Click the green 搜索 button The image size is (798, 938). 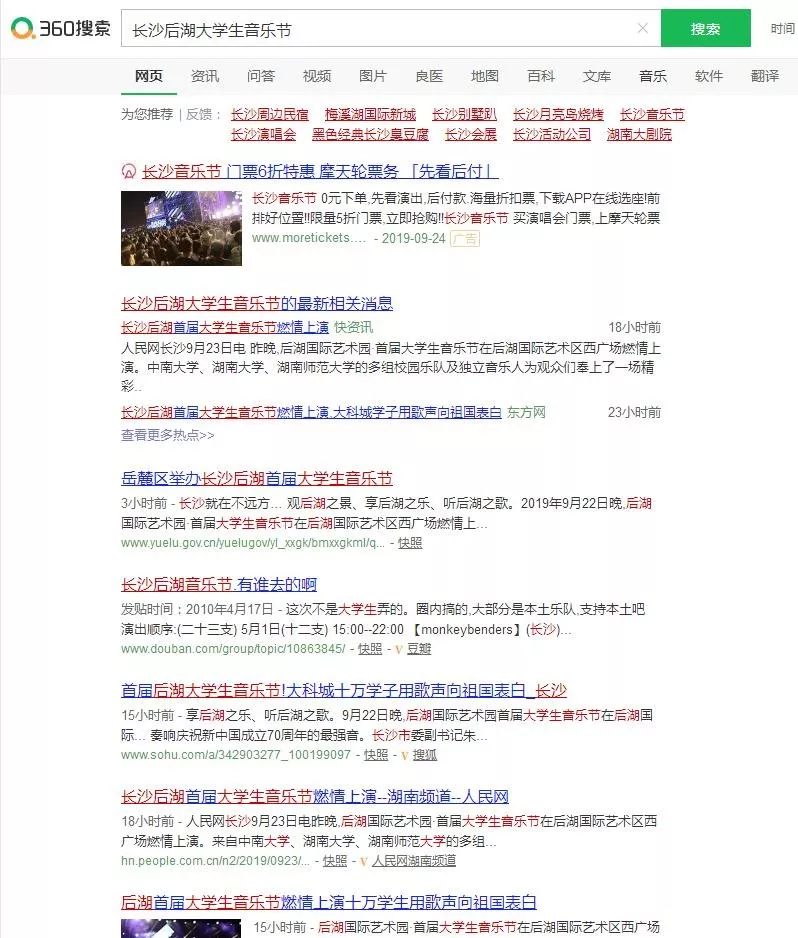click(x=705, y=28)
